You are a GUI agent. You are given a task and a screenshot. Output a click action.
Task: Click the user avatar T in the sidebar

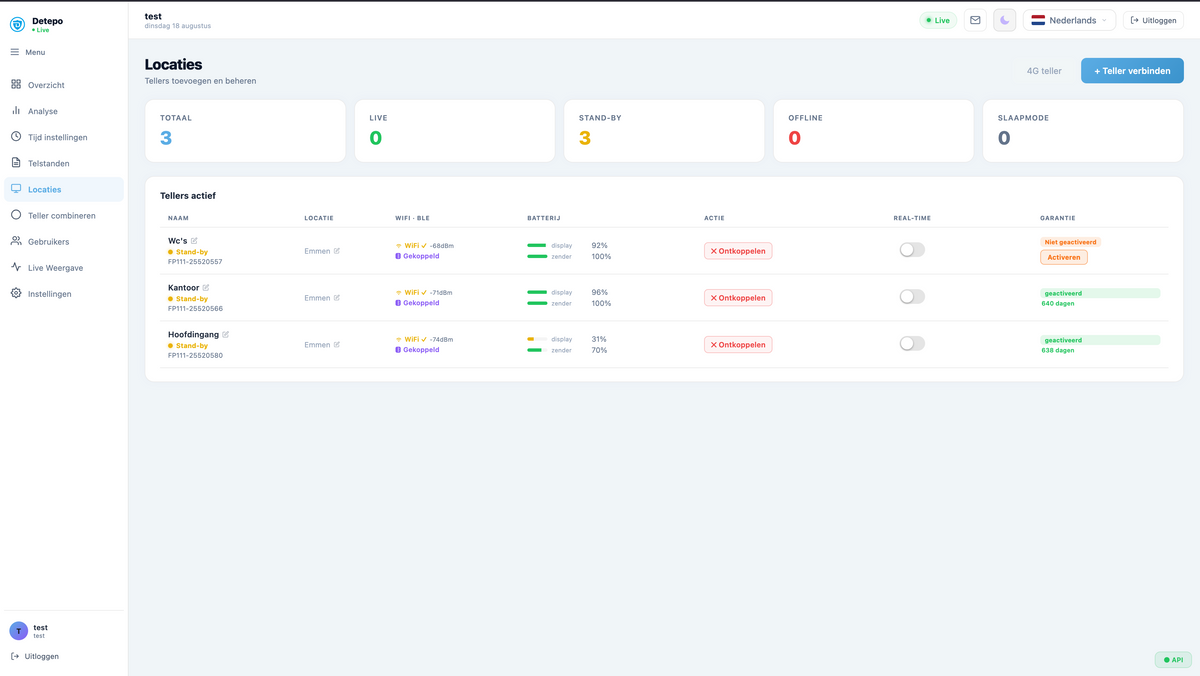click(19, 631)
